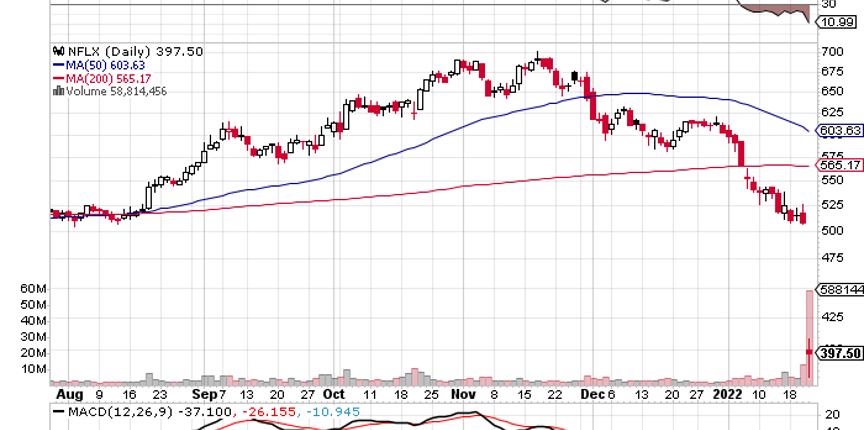Click the Dec date axis label

(x=594, y=394)
